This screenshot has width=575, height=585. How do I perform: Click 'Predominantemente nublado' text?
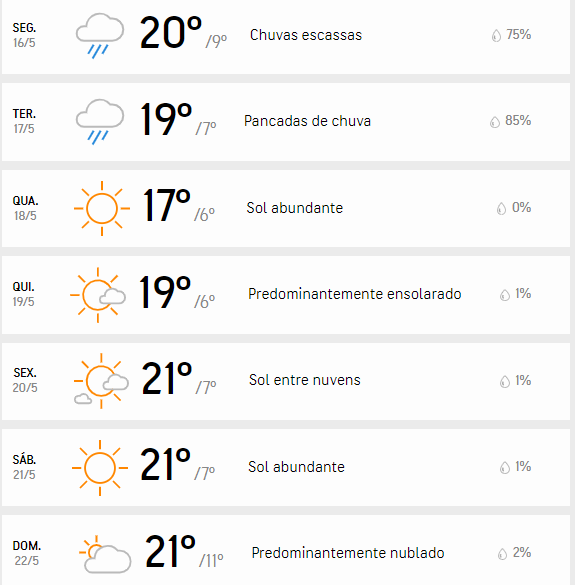348,553
